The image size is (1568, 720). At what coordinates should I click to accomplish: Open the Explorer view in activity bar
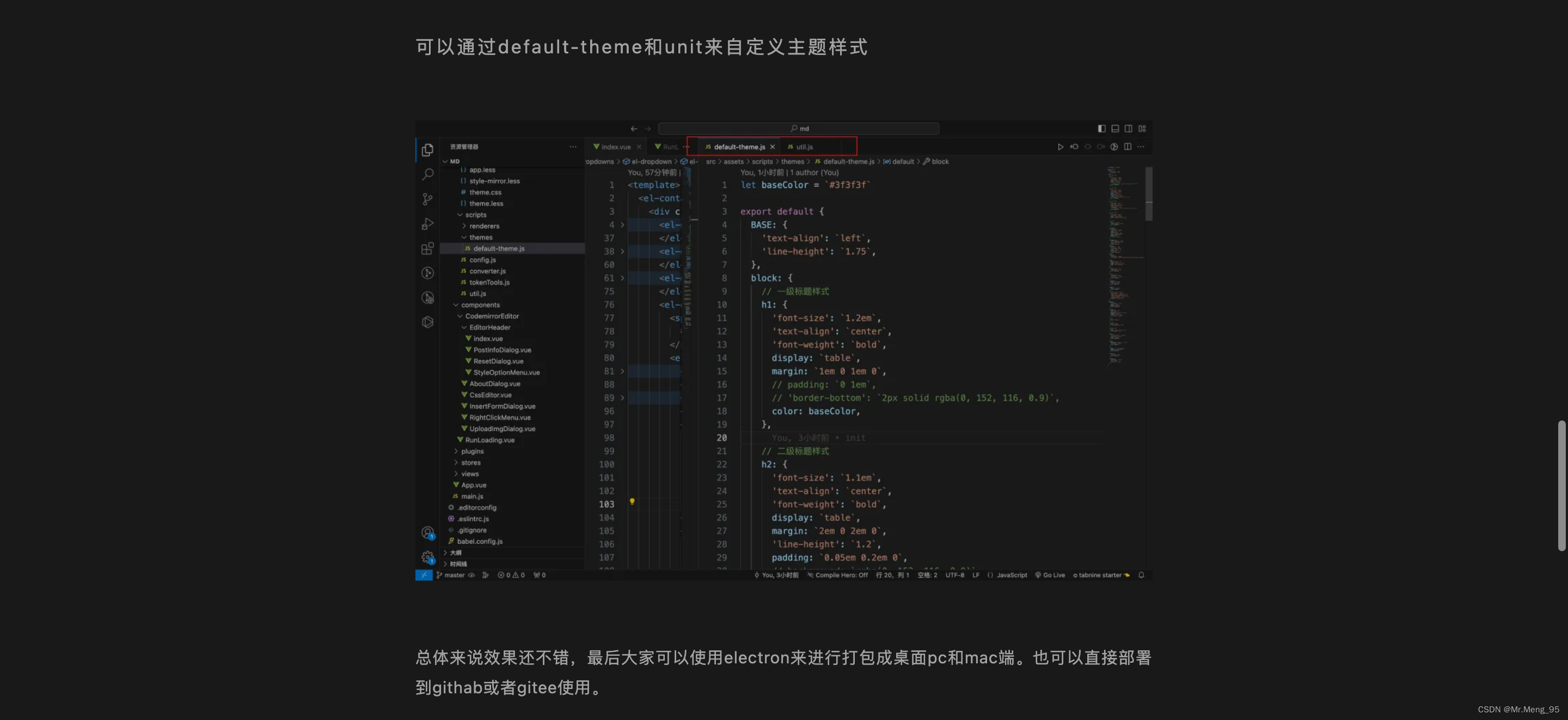427,149
